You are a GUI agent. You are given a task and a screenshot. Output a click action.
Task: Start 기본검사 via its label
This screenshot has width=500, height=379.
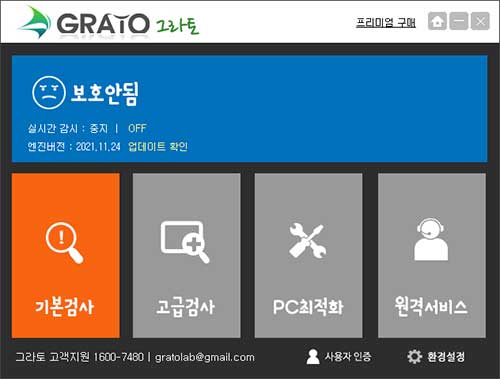[x=65, y=307]
